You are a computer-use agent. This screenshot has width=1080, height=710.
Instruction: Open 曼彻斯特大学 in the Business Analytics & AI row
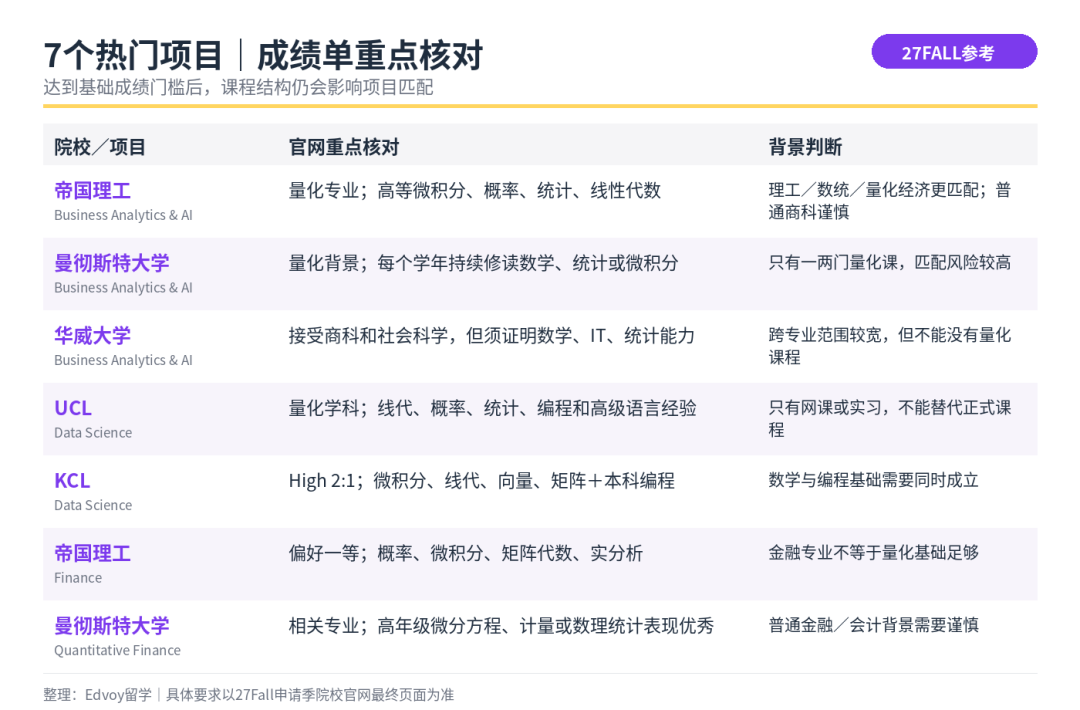coord(112,262)
